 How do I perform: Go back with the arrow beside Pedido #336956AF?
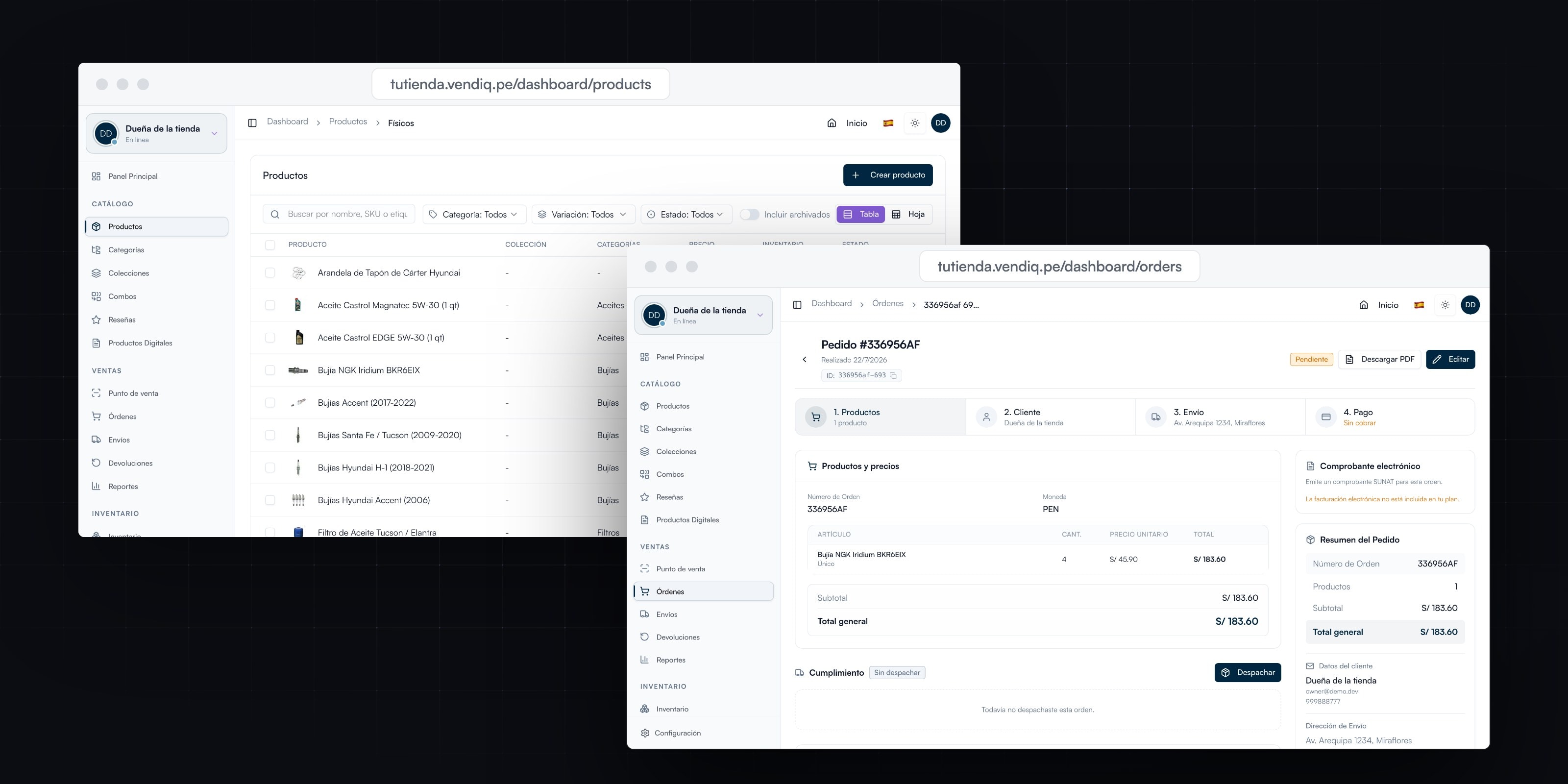tap(805, 360)
